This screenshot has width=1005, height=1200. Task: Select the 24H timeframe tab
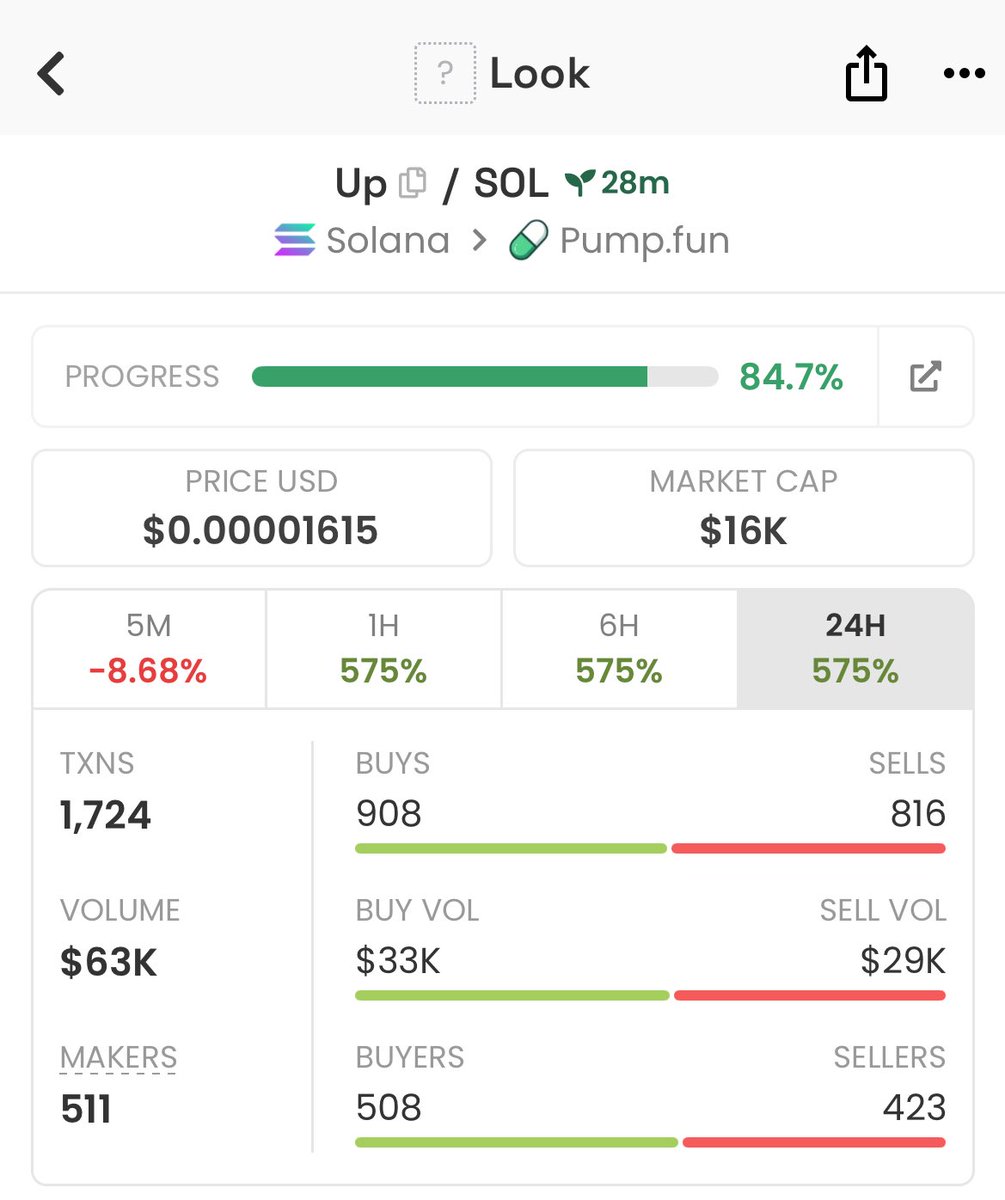(855, 649)
